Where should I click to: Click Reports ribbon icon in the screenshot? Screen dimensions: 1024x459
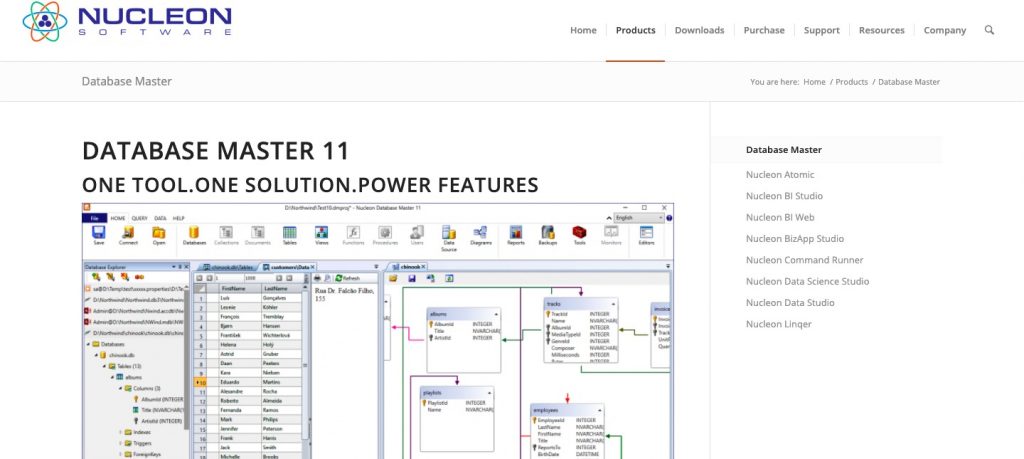(x=516, y=236)
